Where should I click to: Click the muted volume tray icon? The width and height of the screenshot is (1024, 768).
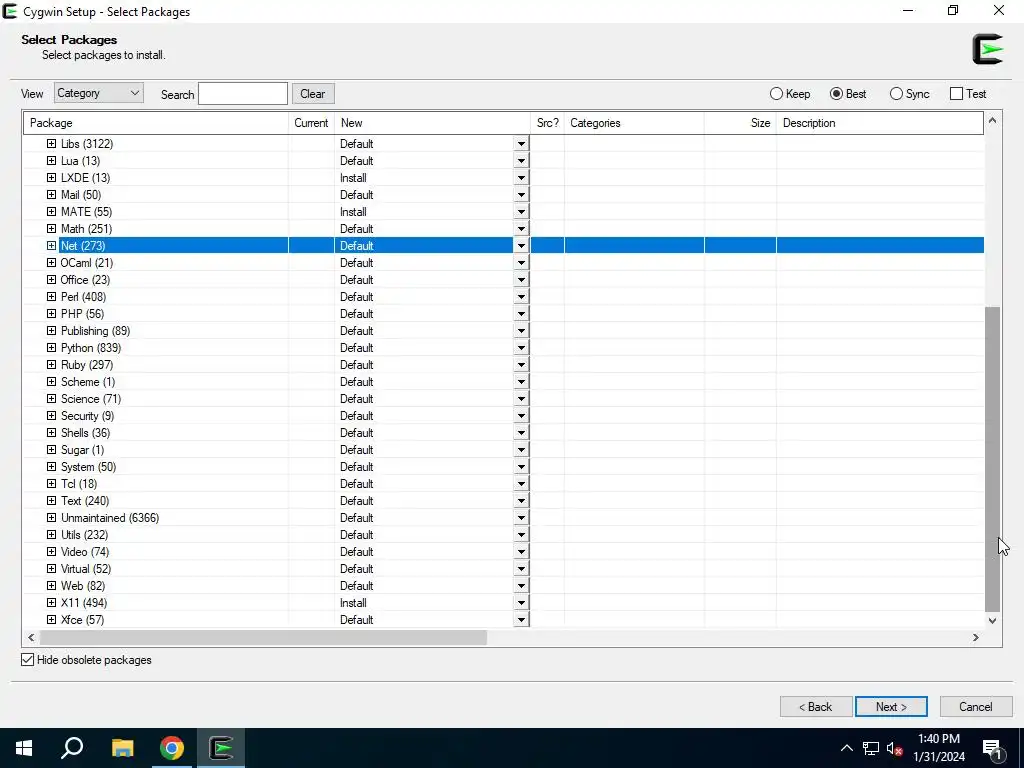894,748
